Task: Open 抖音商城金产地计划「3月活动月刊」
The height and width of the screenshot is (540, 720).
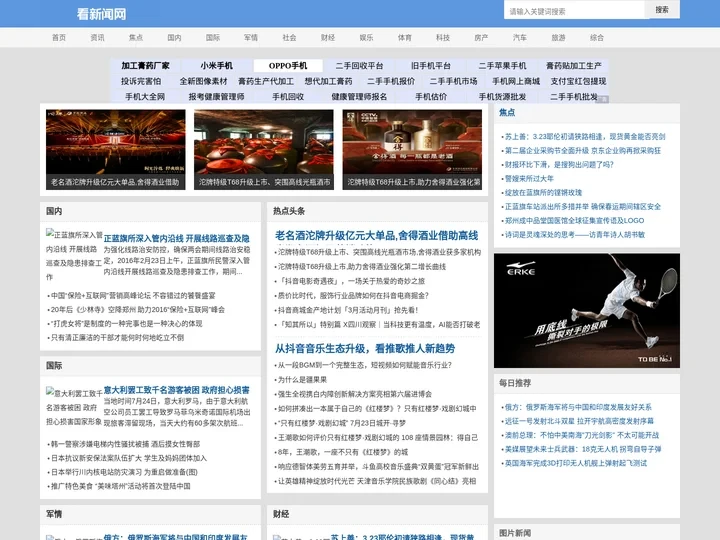Action: [x=348, y=310]
